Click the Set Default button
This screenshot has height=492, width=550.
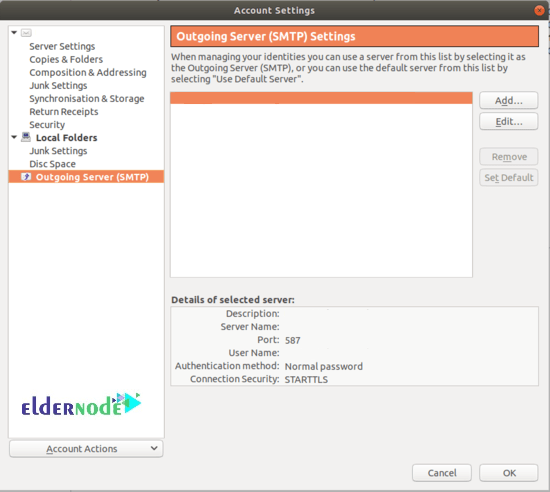(509, 177)
